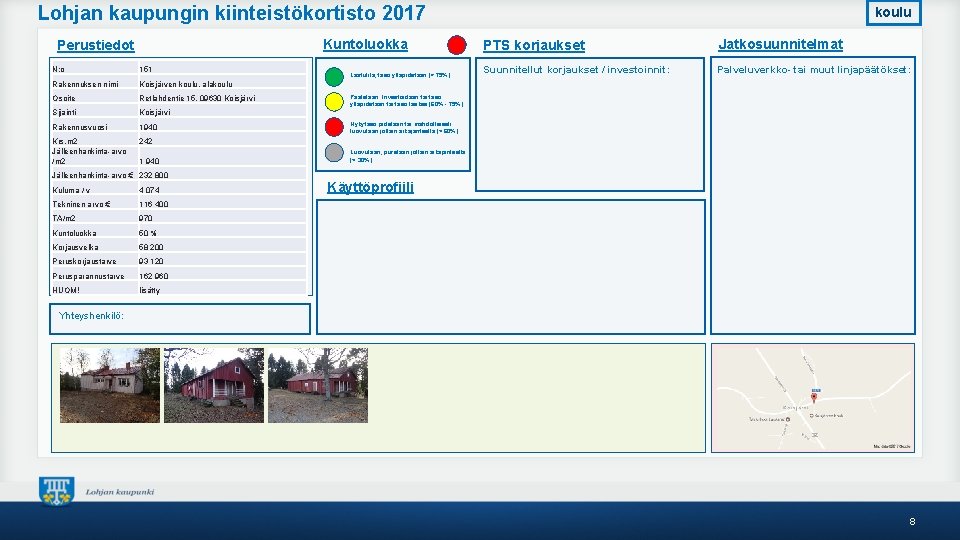Viewport: 960px width, 540px height.
Task: Open the Perustiedot heading link
Action: 96,45
